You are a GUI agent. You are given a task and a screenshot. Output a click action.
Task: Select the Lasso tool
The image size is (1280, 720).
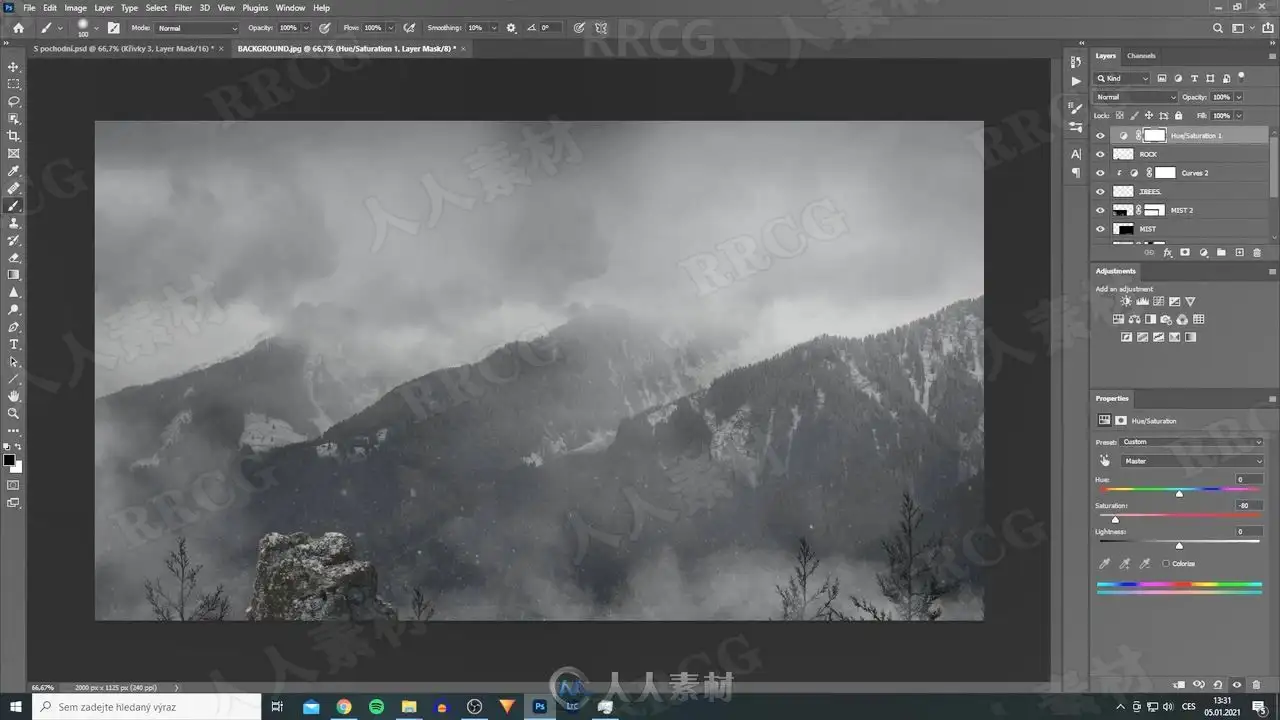(x=14, y=101)
